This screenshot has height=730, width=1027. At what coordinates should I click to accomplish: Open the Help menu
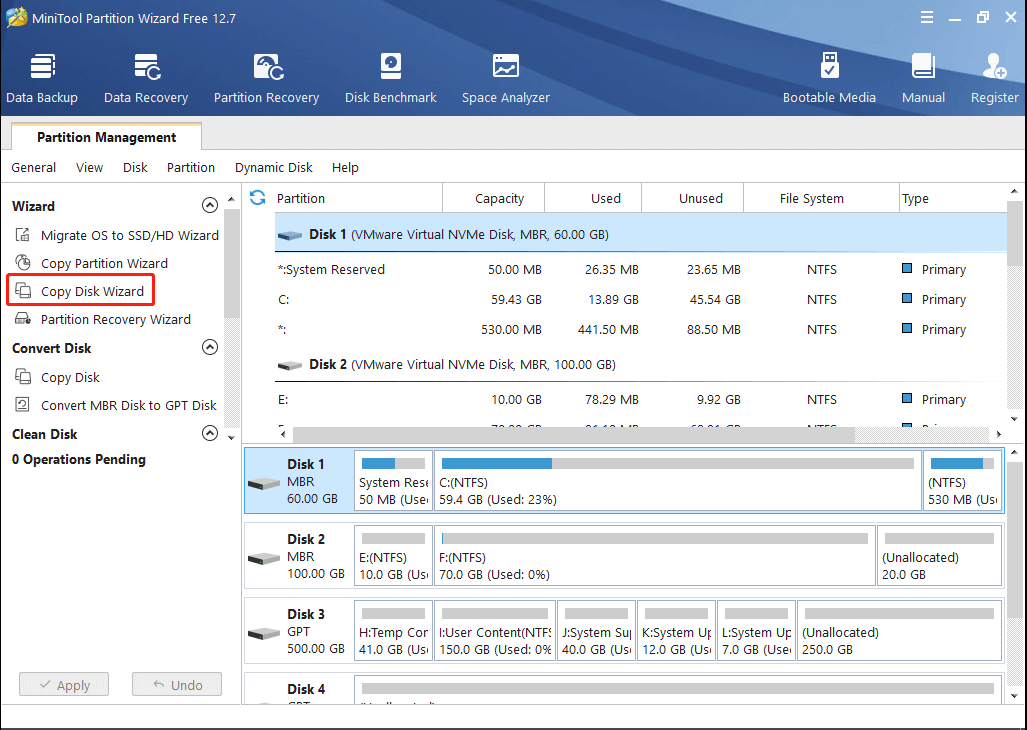click(345, 168)
